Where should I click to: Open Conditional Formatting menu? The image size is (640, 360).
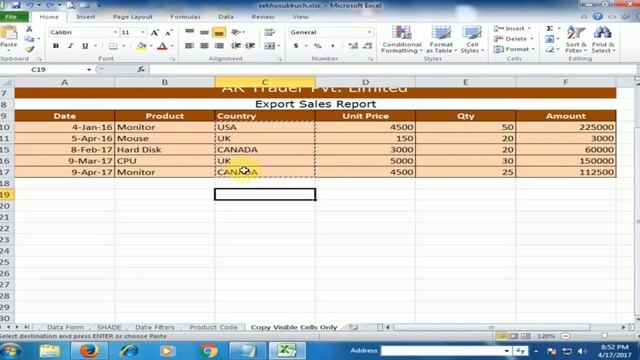click(402, 40)
